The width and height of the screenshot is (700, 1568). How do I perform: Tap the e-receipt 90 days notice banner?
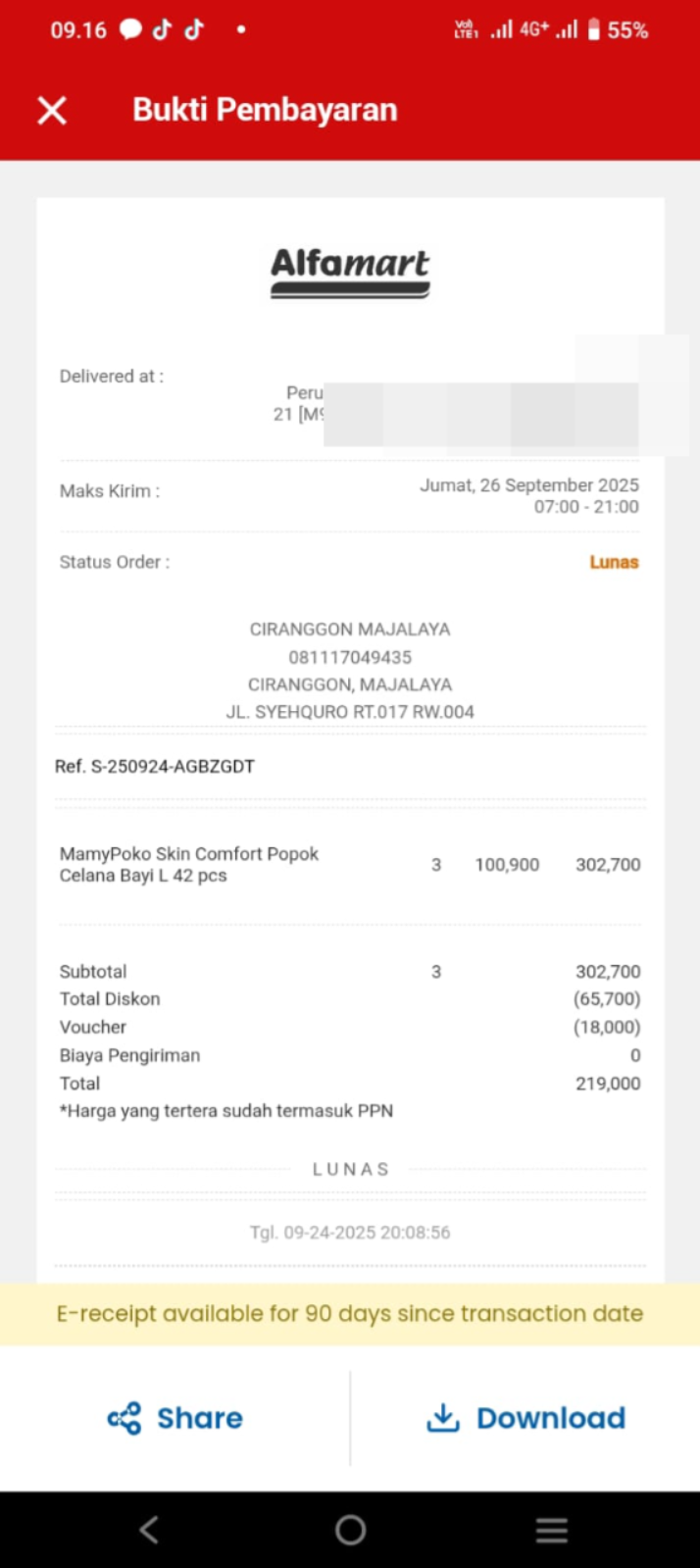350,1314
